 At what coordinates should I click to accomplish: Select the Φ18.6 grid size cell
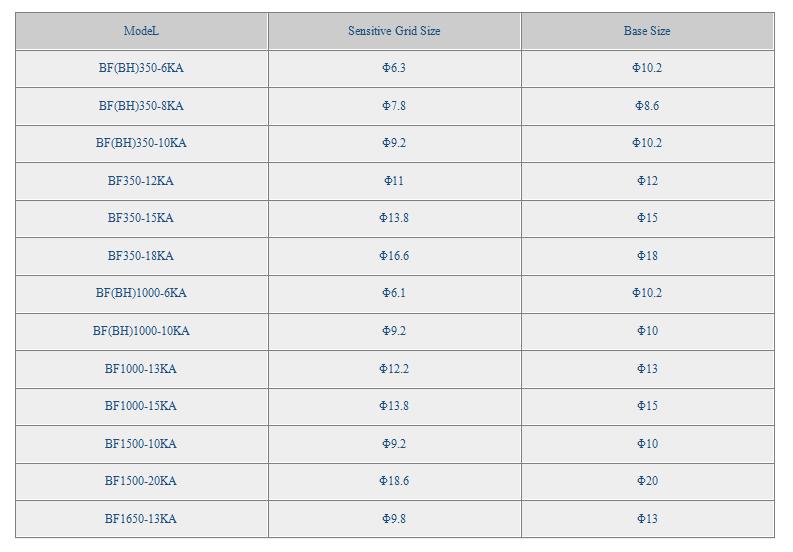point(394,481)
